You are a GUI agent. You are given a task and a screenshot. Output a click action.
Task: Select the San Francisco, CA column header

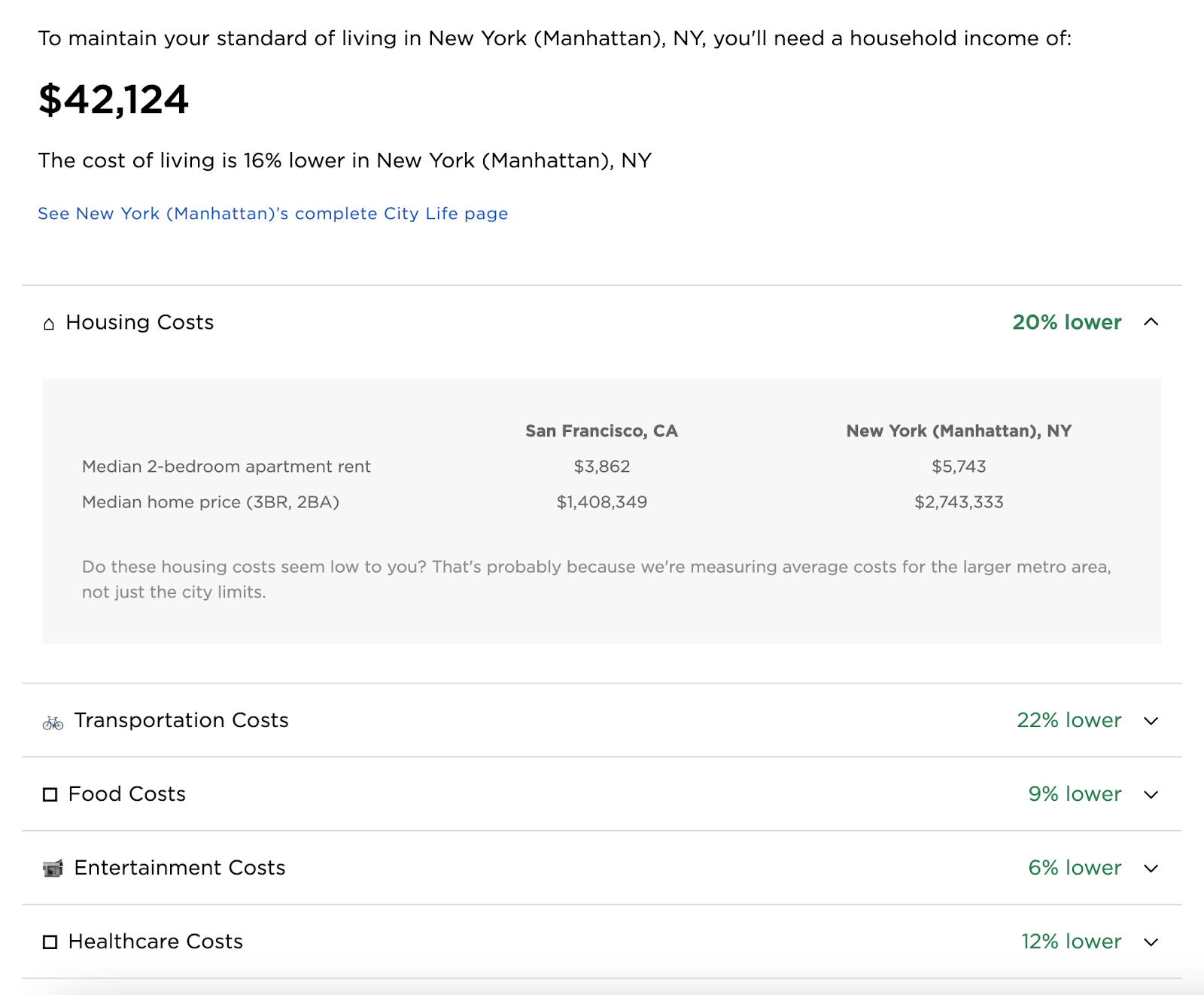pyautogui.click(x=601, y=431)
